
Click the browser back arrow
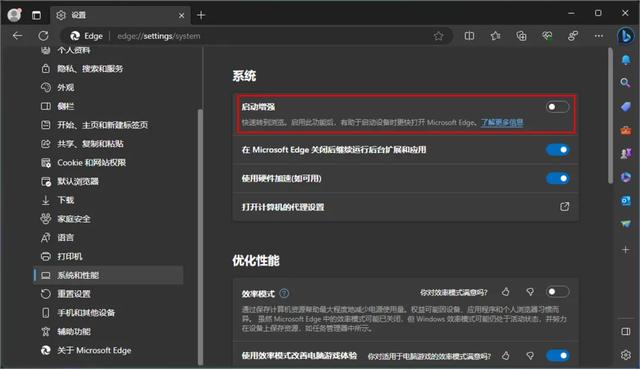tap(17, 36)
